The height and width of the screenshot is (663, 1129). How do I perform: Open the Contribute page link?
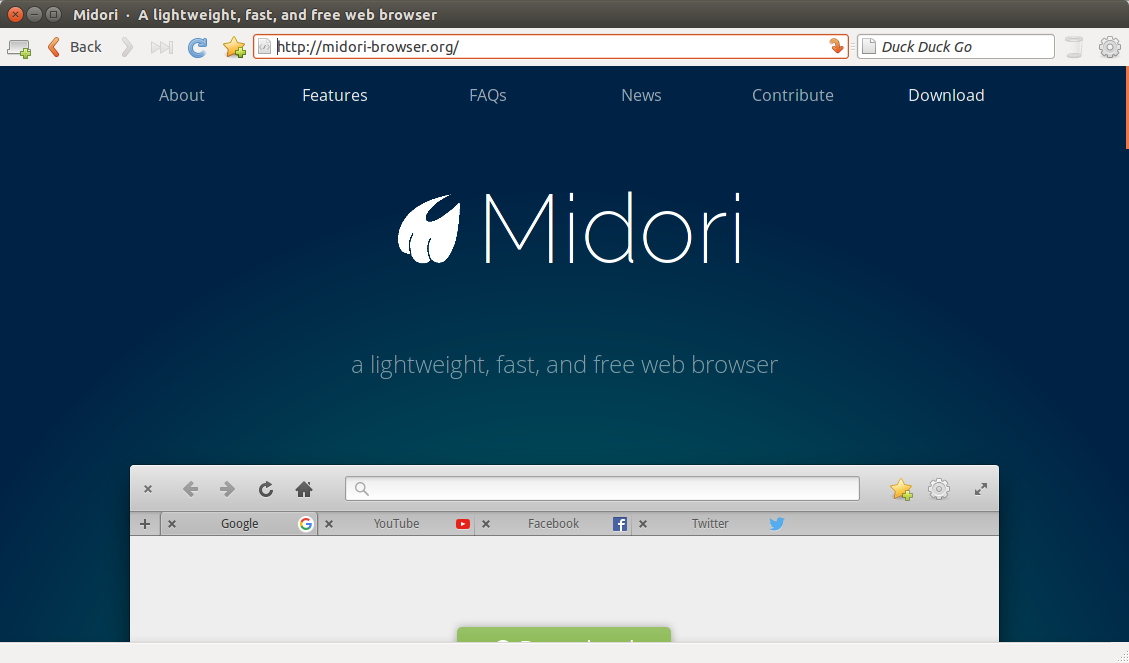pyautogui.click(x=793, y=95)
